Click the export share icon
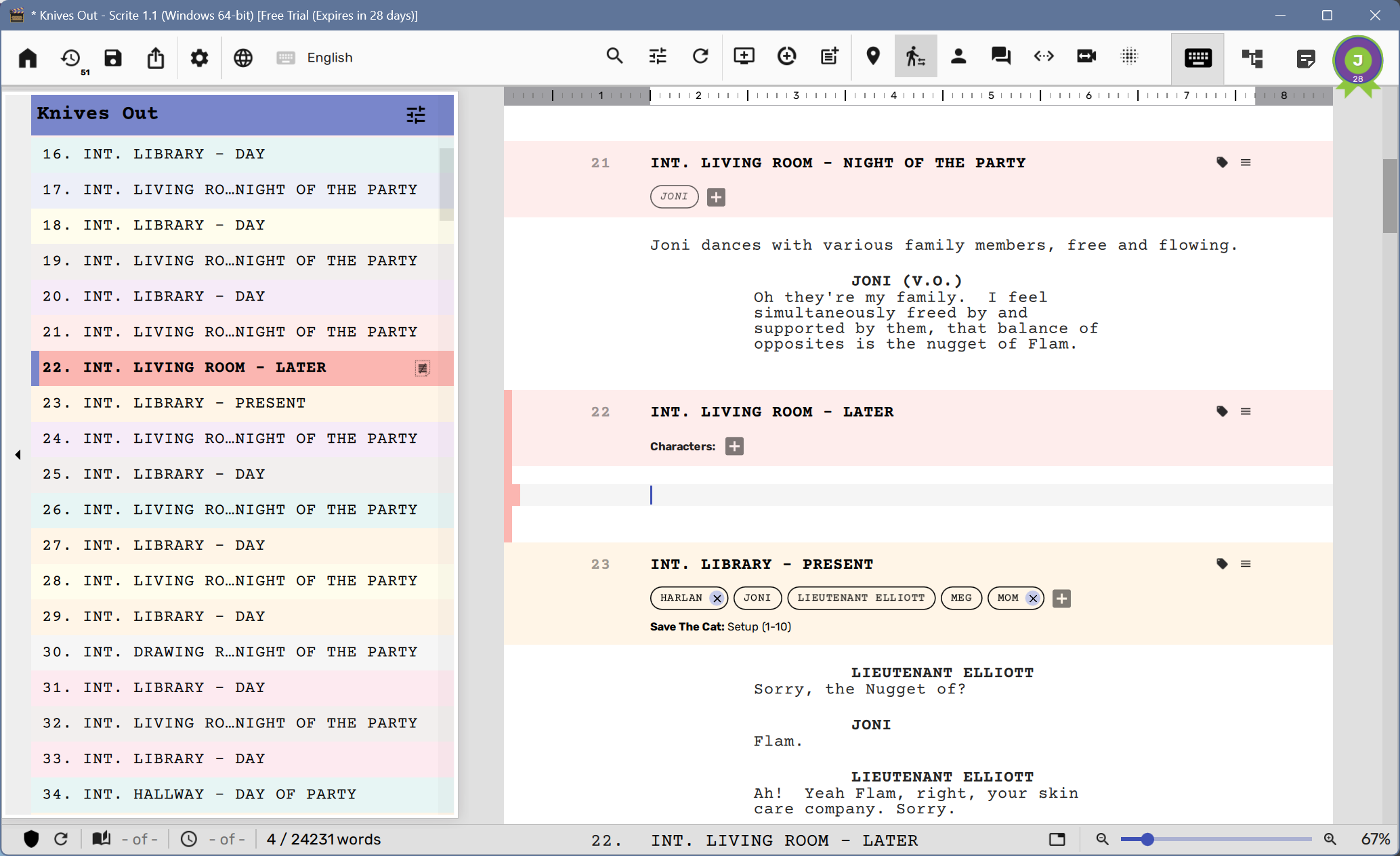This screenshot has width=1400, height=856. pos(156,58)
